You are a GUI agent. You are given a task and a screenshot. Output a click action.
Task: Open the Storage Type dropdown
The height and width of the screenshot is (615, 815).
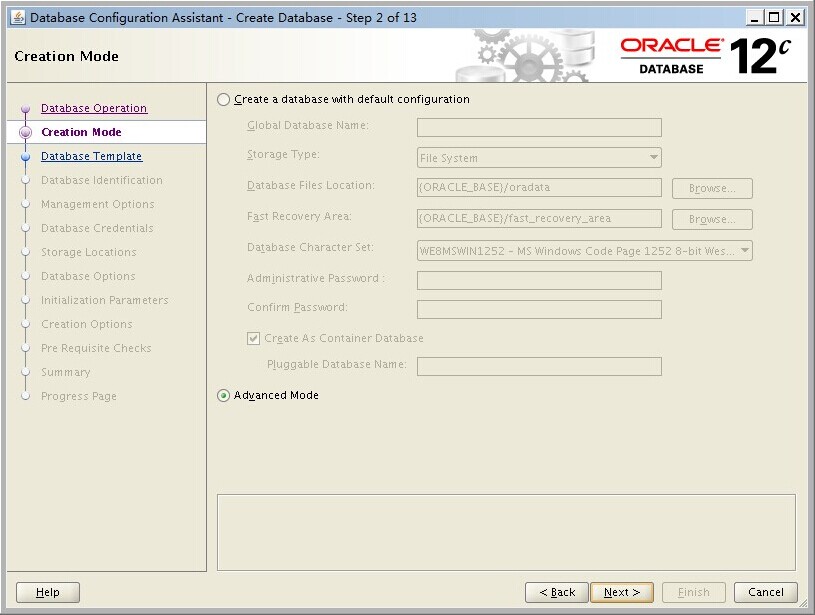539,158
